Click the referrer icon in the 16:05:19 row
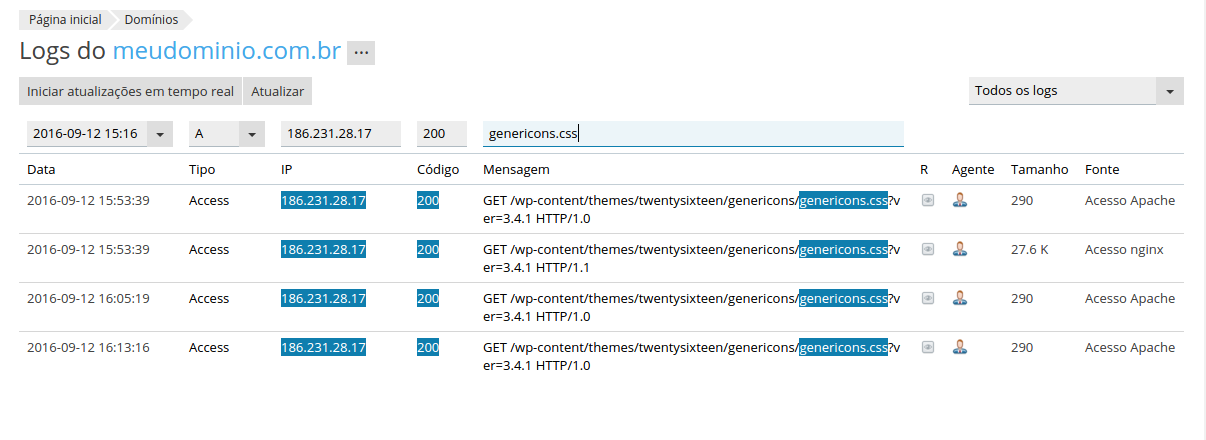Screen dimensions: 1206x440 pyautogui.click(x=928, y=298)
